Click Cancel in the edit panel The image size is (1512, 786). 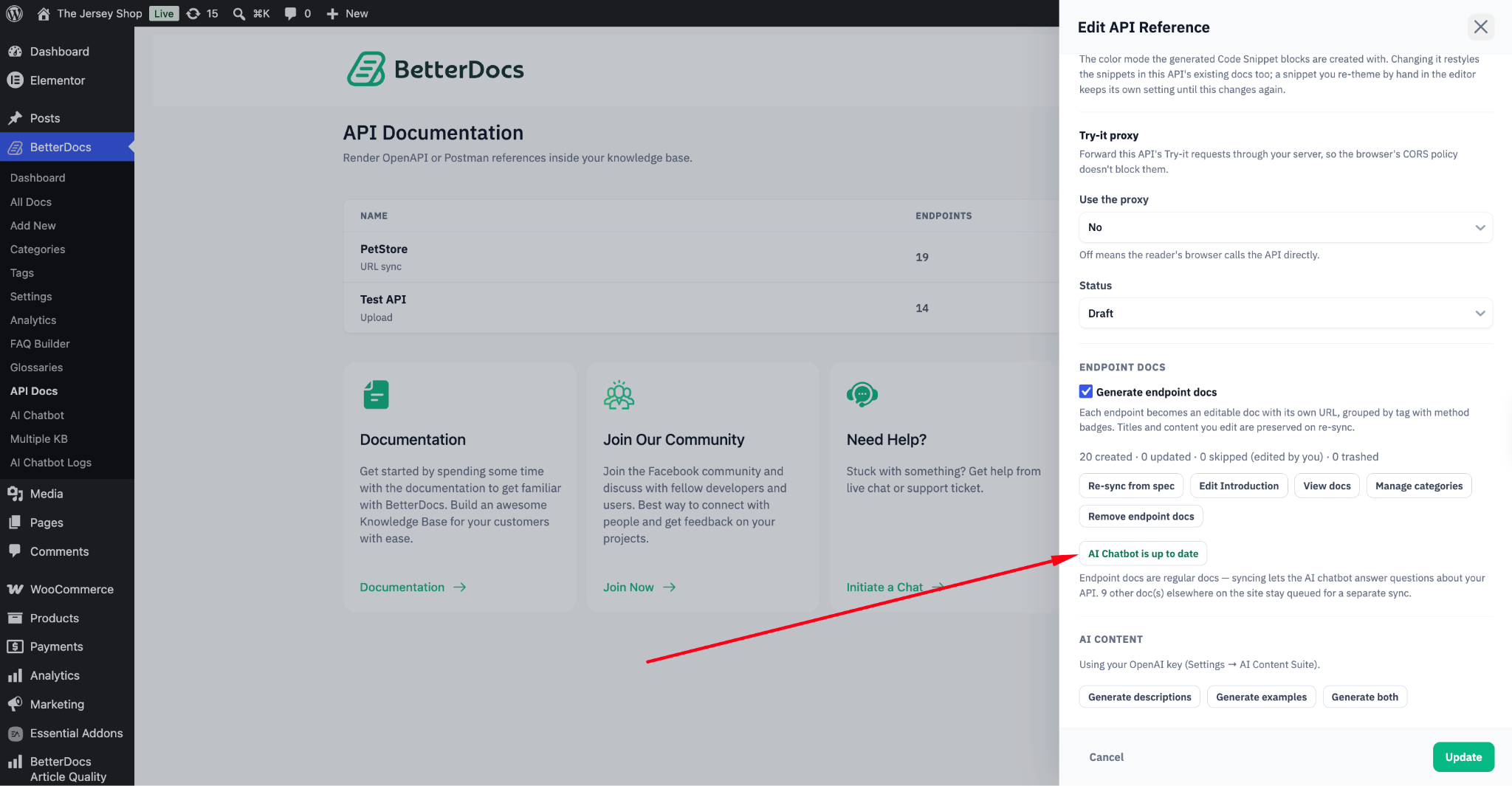pos(1106,757)
